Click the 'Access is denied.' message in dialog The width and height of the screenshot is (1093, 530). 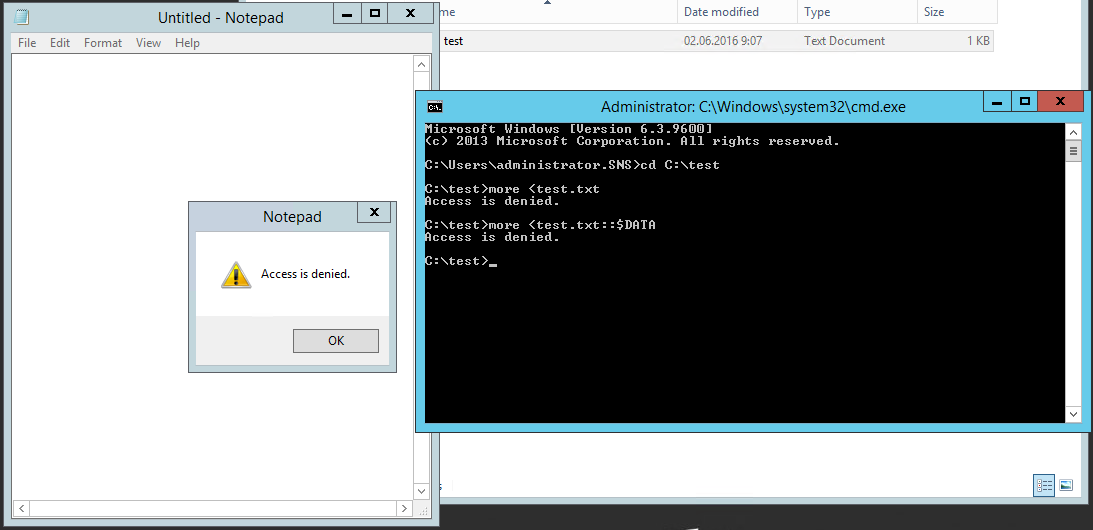coord(305,274)
